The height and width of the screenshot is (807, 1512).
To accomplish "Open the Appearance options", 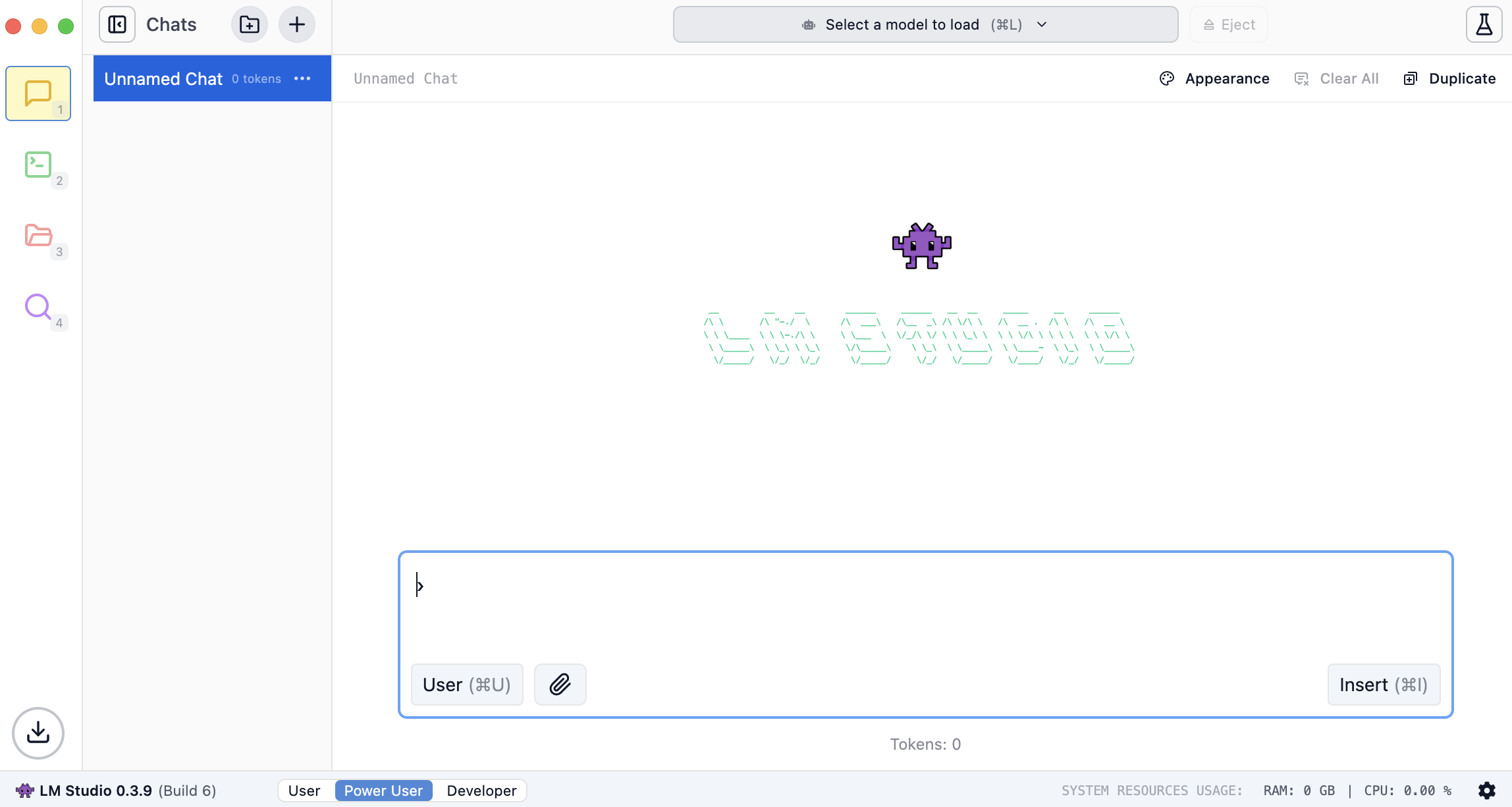I will [1214, 78].
